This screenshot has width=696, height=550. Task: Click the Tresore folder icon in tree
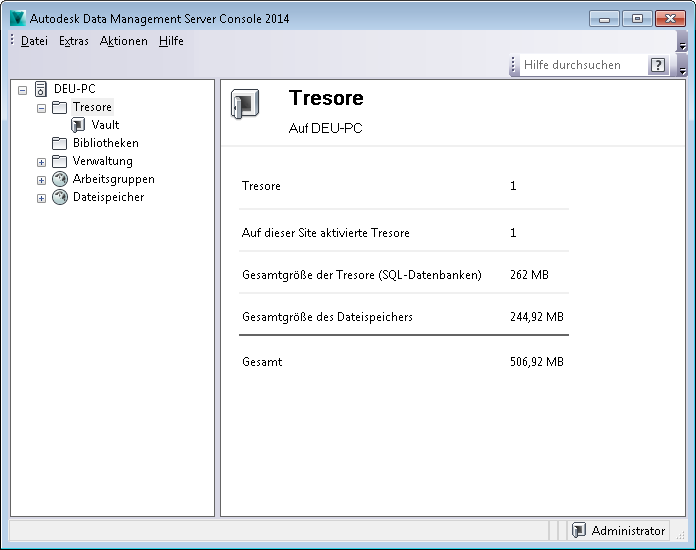[x=59, y=107]
